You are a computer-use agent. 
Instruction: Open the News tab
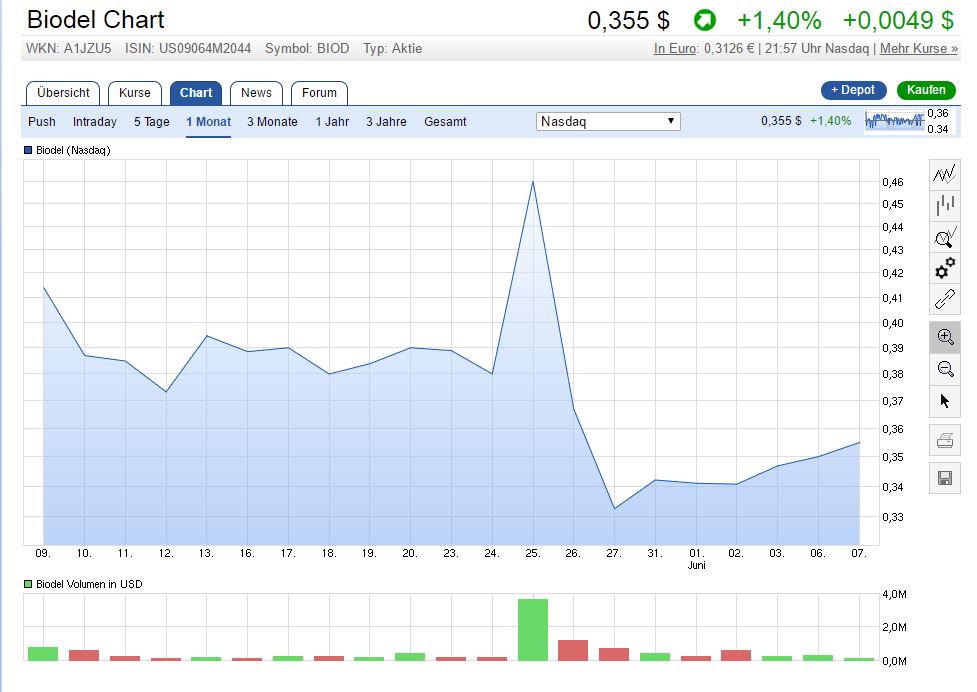pyautogui.click(x=256, y=93)
